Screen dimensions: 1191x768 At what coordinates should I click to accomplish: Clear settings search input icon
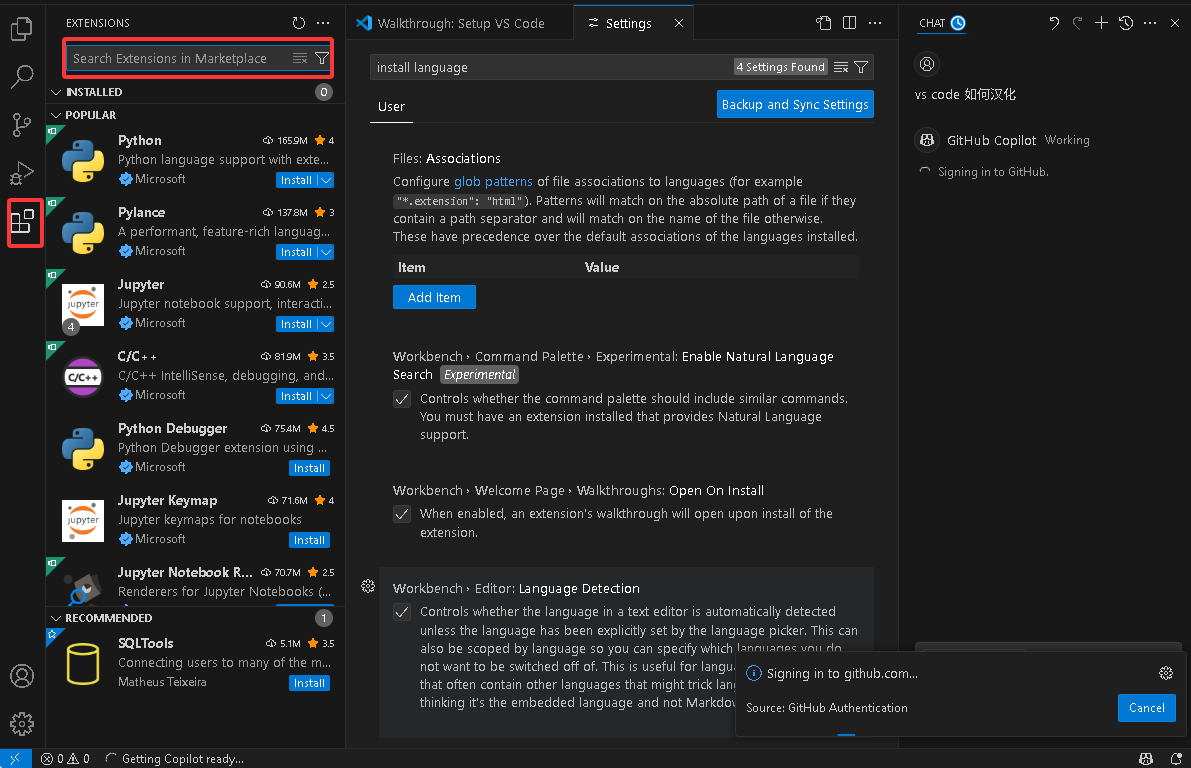(841, 68)
